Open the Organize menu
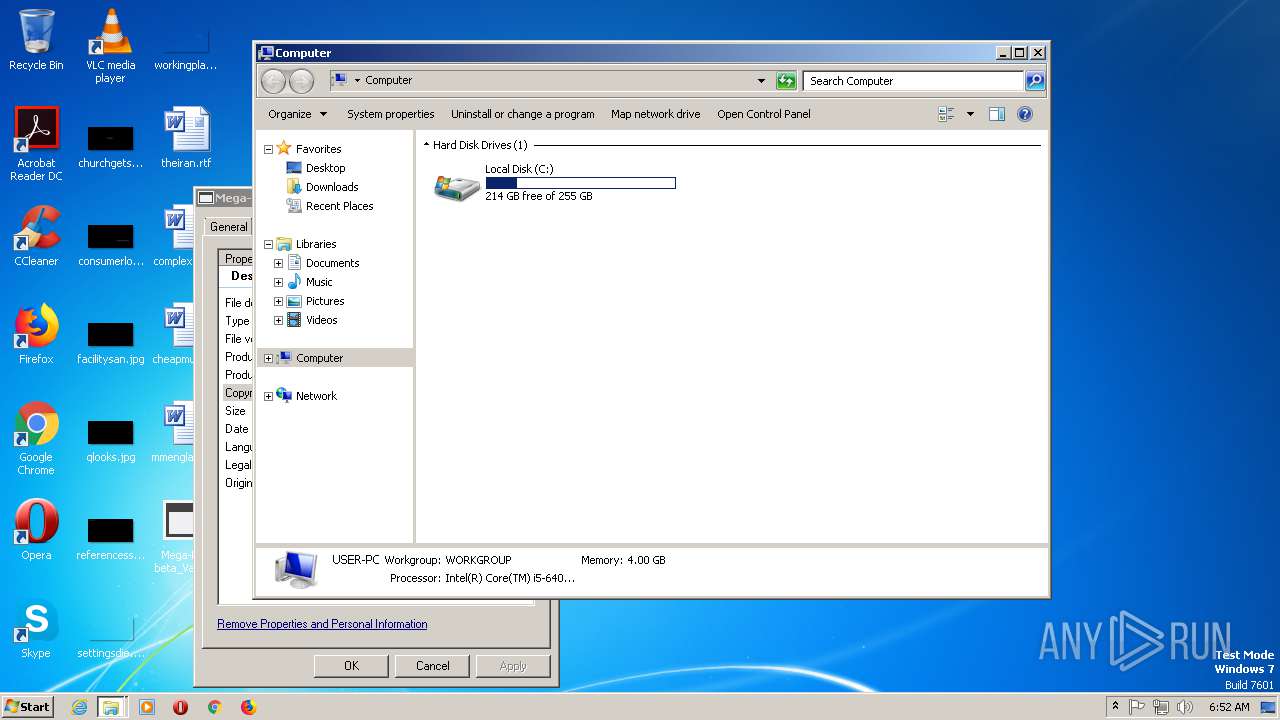1280x720 pixels. (297, 114)
